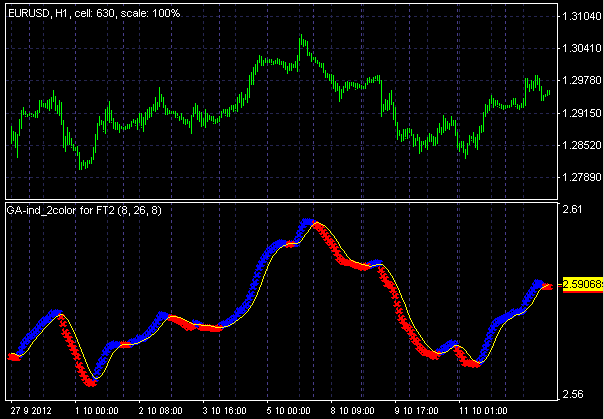The image size is (604, 419).
Task: Click price level 1.30410 on axis
Action: click(x=582, y=48)
